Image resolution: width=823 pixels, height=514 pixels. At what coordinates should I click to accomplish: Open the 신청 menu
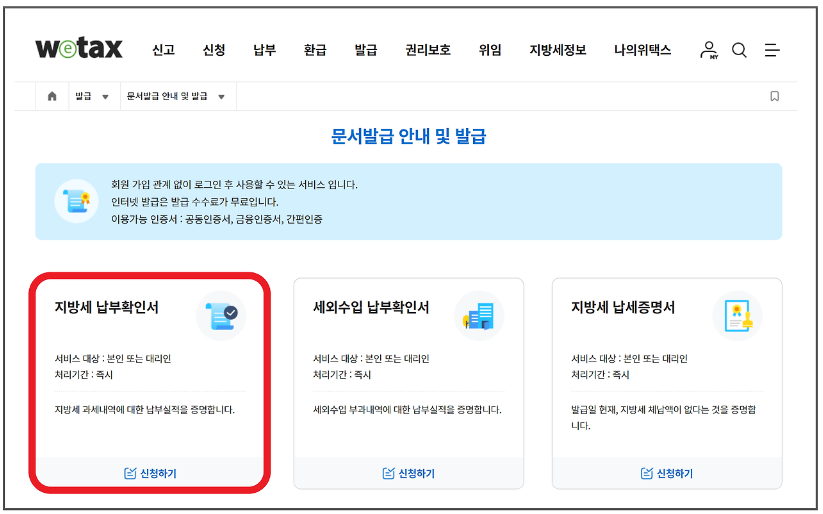214,50
